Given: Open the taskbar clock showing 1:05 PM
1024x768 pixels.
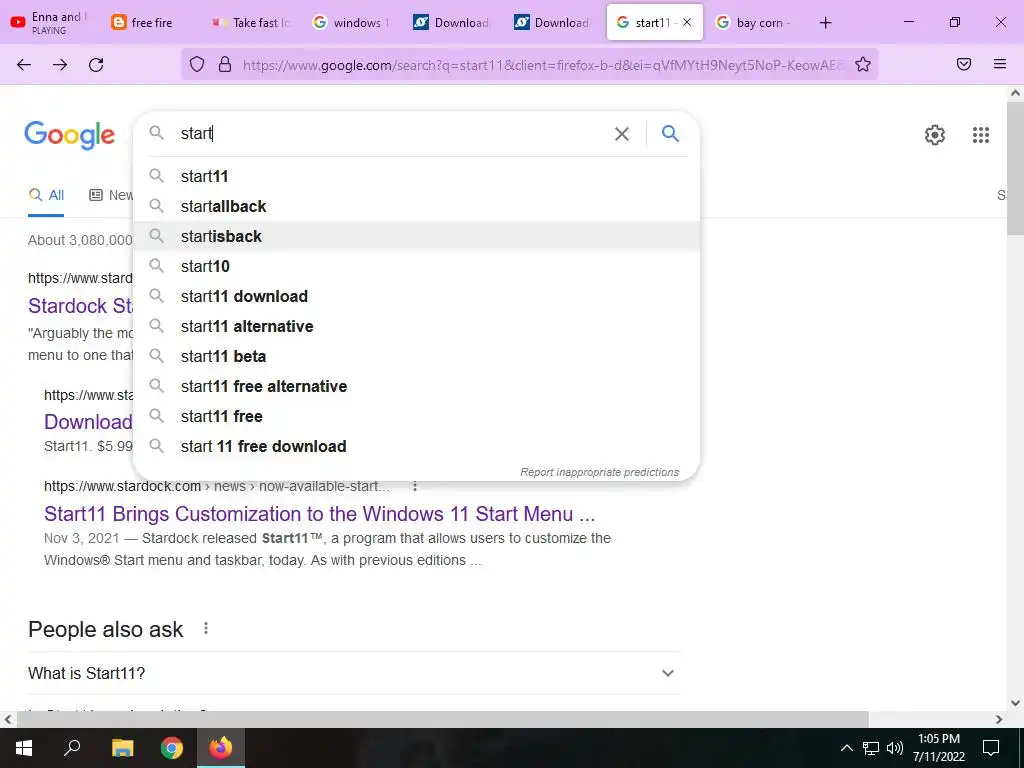Looking at the screenshot, I should pyautogui.click(x=938, y=748).
